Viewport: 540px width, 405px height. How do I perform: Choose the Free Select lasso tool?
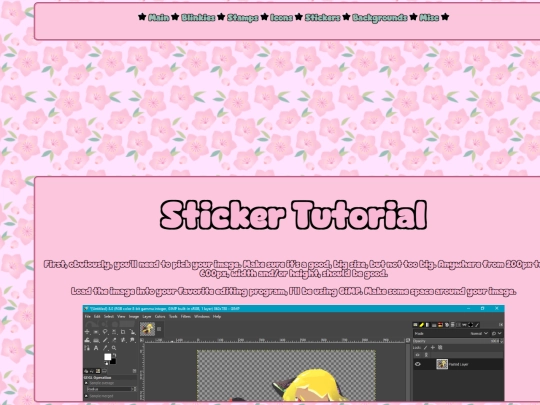[x=105, y=332]
